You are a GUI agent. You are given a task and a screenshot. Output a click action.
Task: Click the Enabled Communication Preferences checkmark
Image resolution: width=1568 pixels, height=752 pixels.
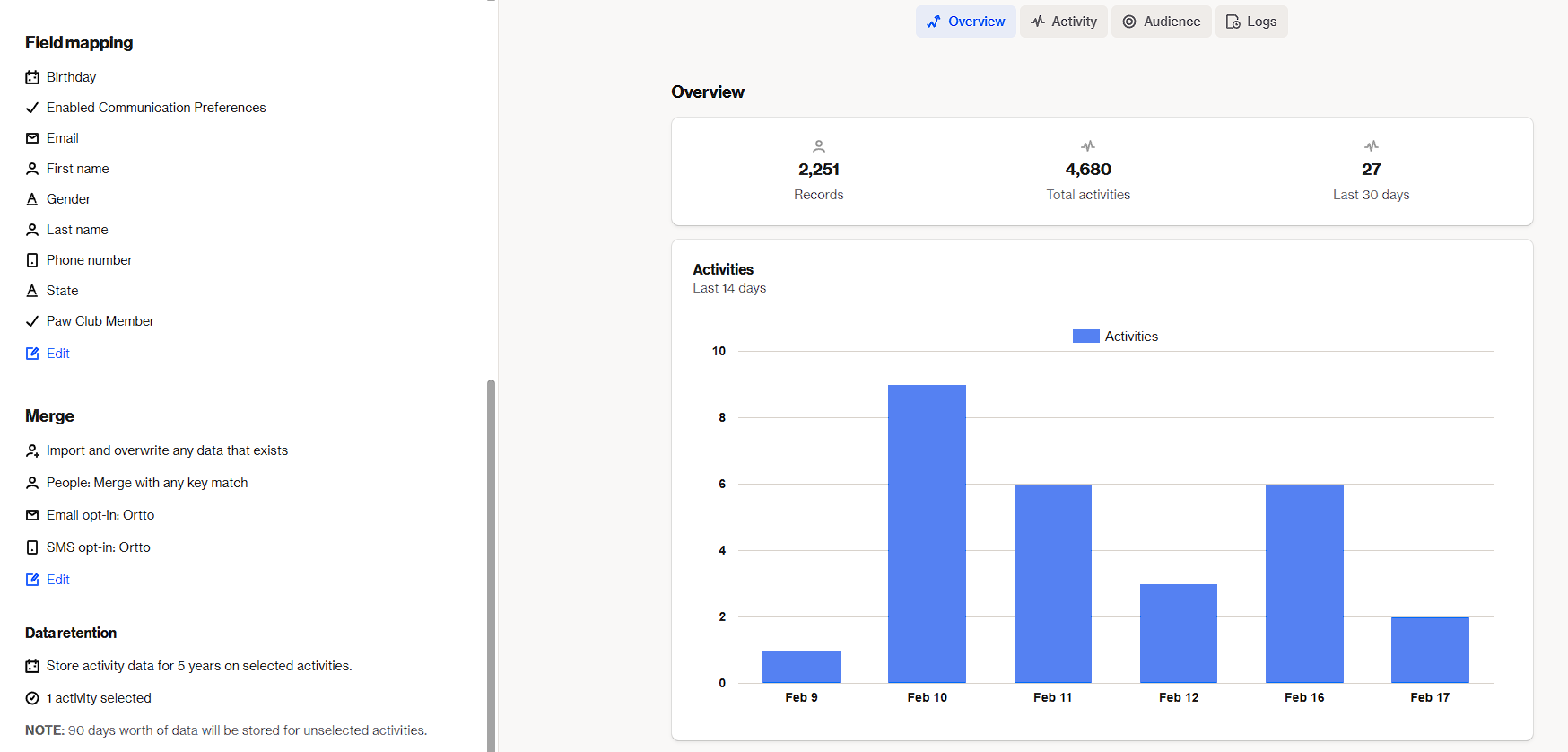pyautogui.click(x=32, y=108)
